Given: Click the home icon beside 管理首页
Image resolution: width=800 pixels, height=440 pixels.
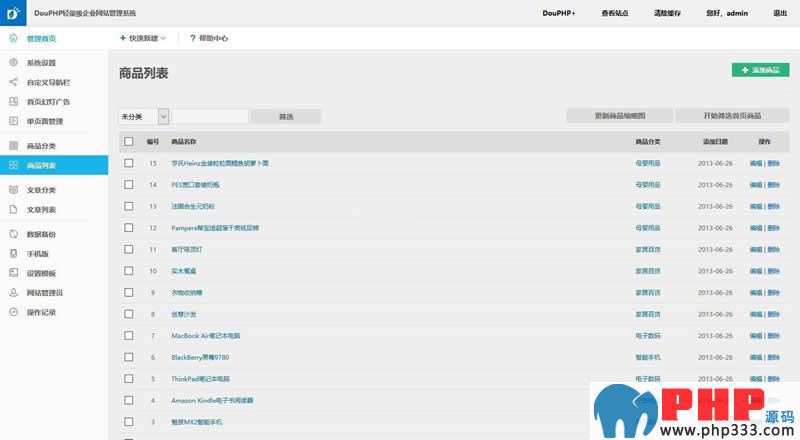Looking at the screenshot, I should (x=14, y=38).
